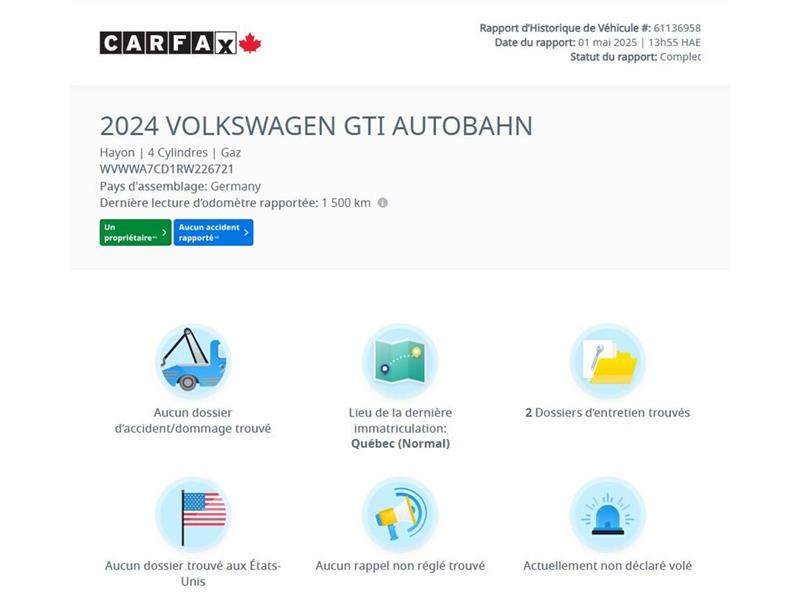The width and height of the screenshot is (800, 600).
Task: Click the American flag icon
Action: click(193, 514)
